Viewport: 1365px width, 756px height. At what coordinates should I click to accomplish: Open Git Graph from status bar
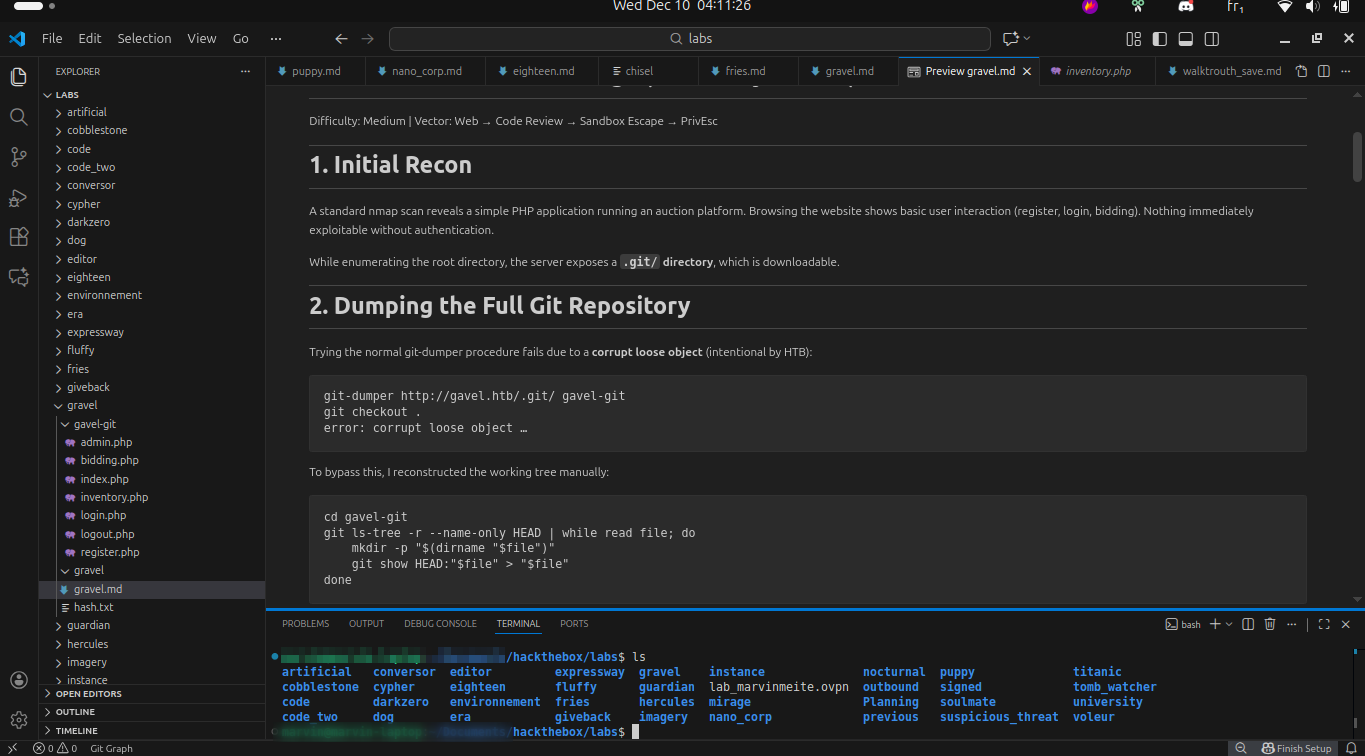(111, 748)
